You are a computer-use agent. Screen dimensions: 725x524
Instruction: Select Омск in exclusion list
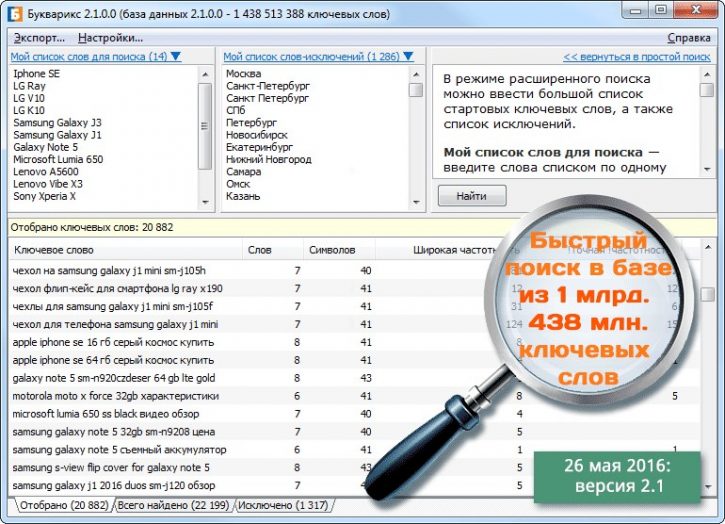(x=238, y=184)
